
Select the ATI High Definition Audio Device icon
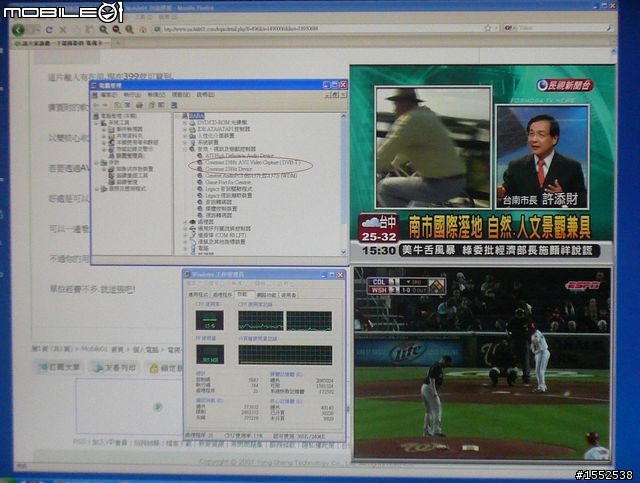click(x=200, y=156)
